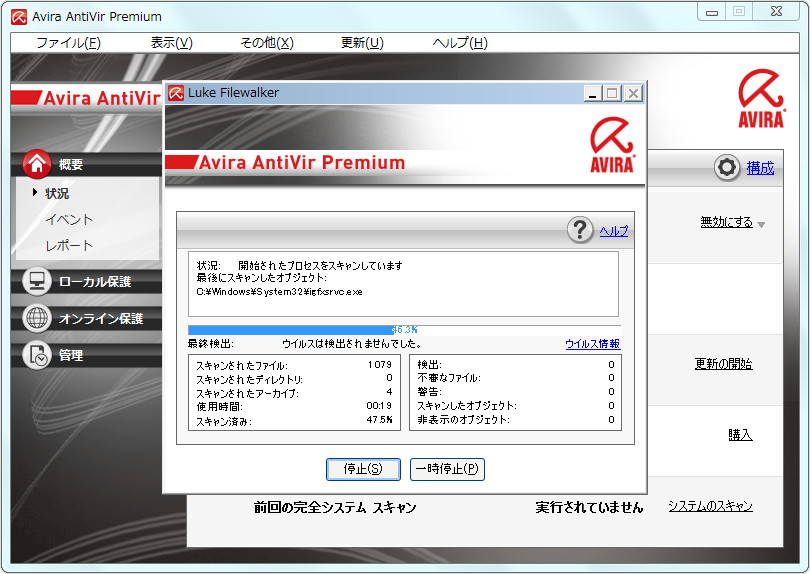Screen dimensions: 810x574
Task: Click the 非表示のオブジェクト label
Action: (x=463, y=420)
